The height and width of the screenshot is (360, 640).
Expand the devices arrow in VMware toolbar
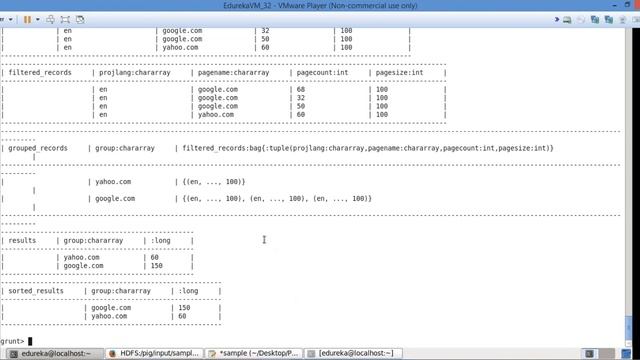(x=556, y=20)
